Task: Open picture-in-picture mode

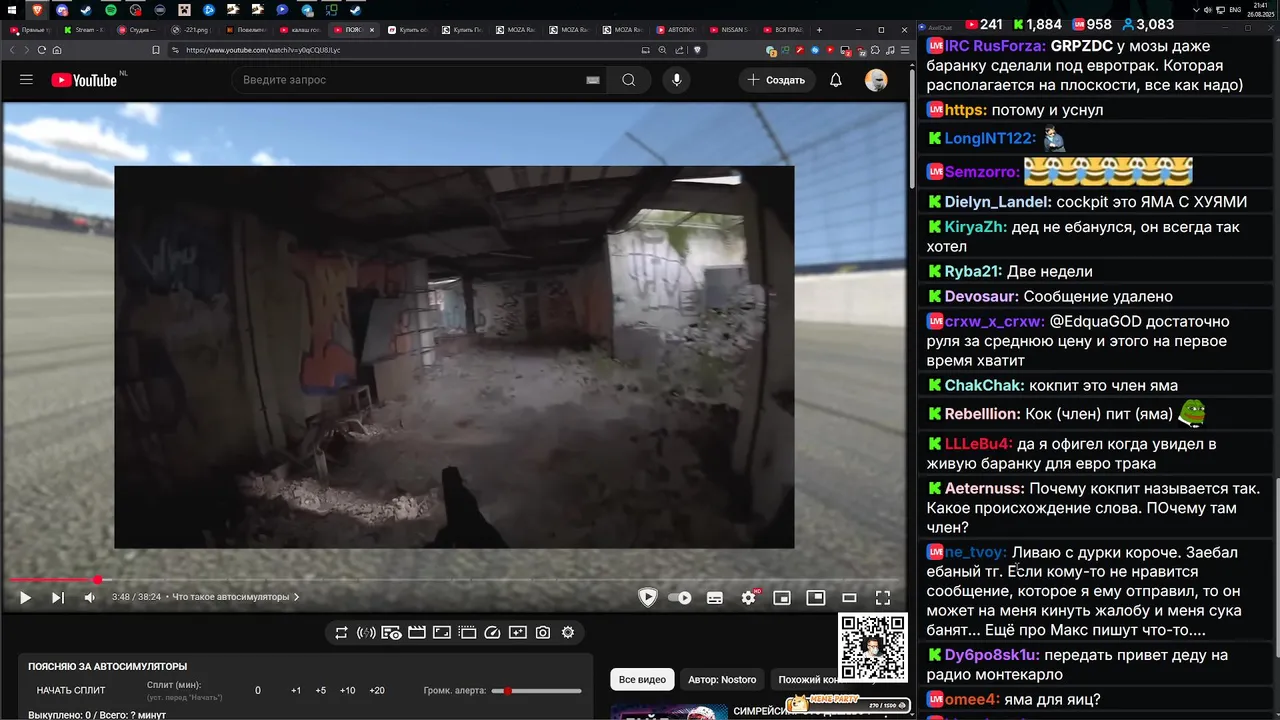Action: pos(816,598)
